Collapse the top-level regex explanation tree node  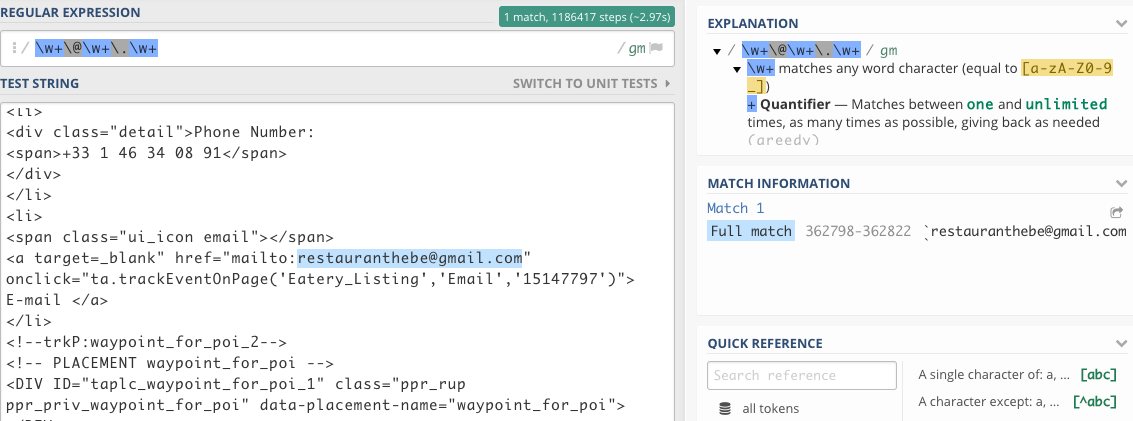717,51
